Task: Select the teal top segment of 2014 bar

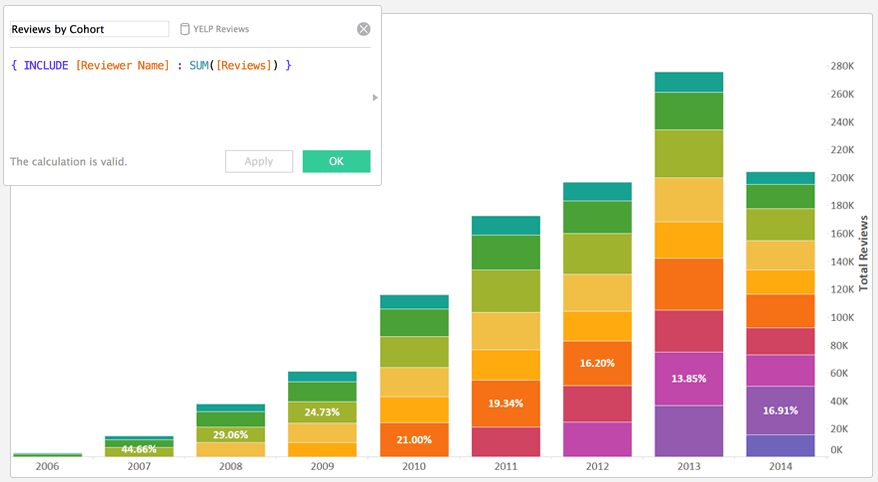Action: coord(781,178)
